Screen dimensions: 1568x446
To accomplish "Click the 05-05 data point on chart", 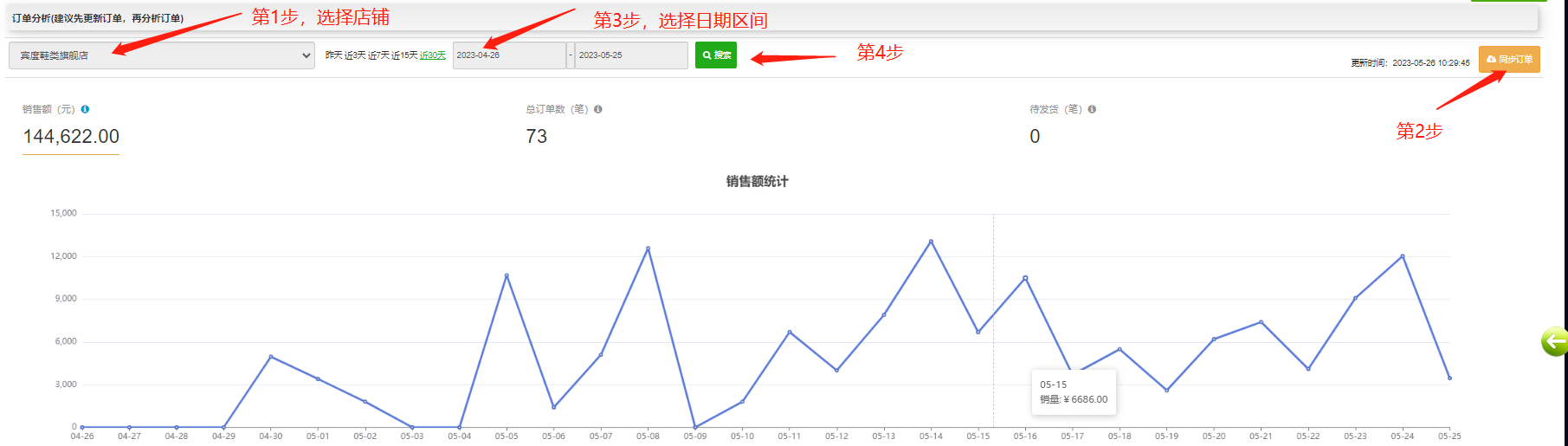I will [507, 275].
